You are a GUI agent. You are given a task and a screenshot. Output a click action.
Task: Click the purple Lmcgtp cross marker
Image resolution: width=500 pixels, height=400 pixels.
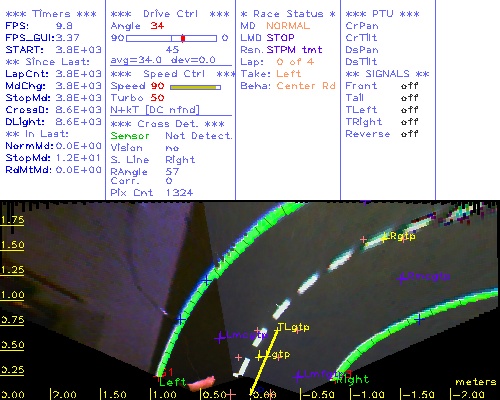220,338
